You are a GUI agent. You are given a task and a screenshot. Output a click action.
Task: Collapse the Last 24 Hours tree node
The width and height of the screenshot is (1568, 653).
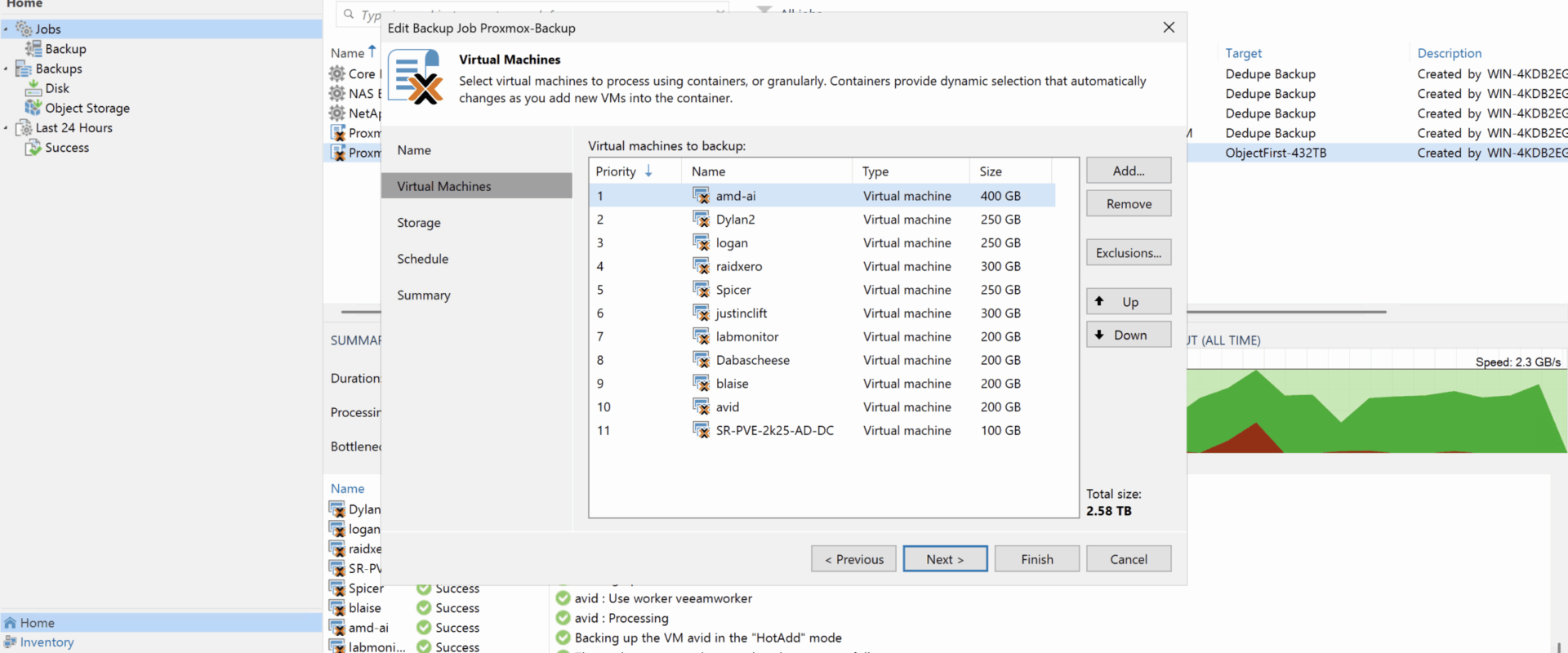click(x=6, y=128)
